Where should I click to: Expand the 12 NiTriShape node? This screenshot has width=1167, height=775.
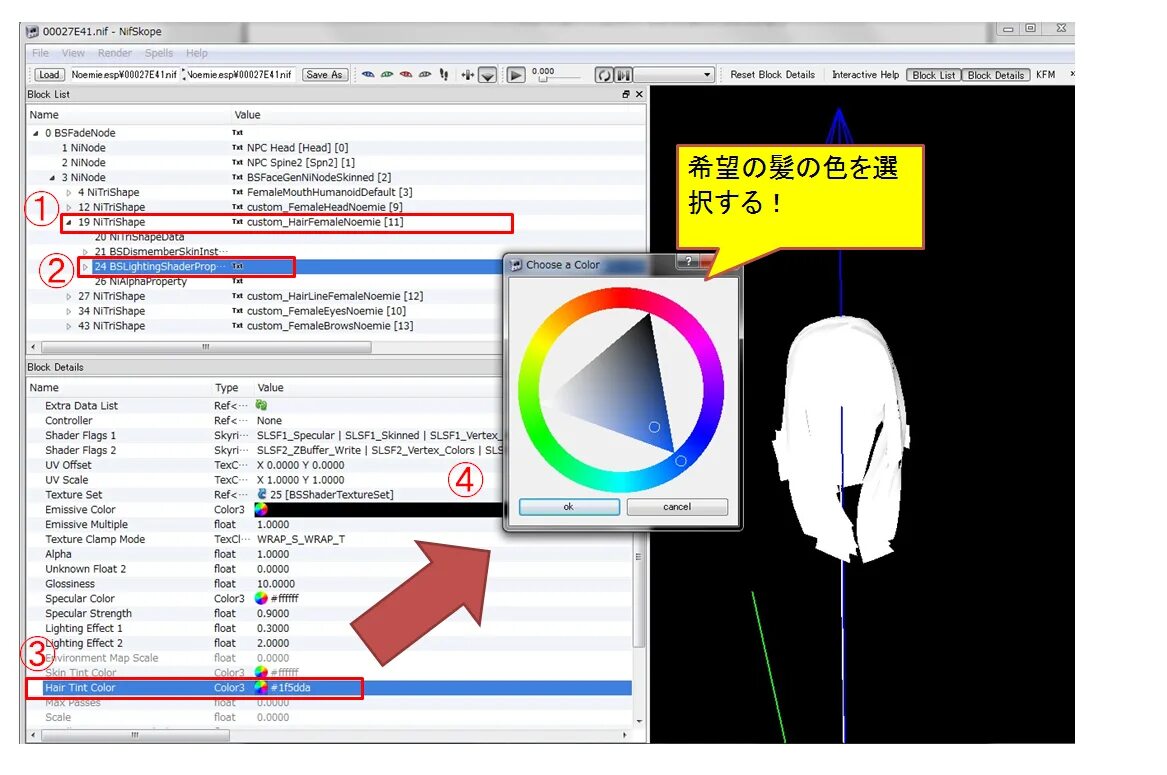point(68,208)
